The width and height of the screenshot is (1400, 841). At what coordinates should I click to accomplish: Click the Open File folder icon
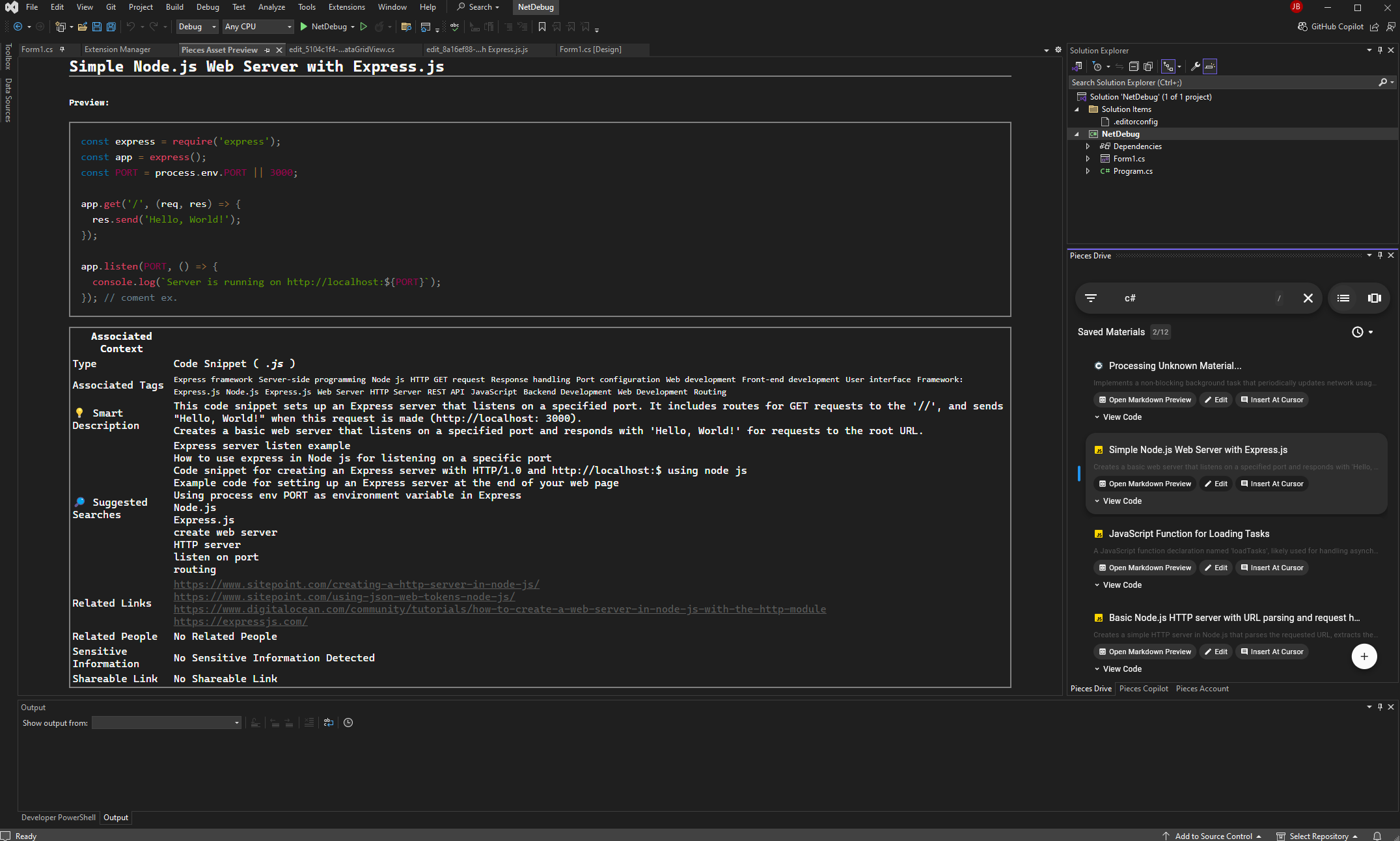82,27
